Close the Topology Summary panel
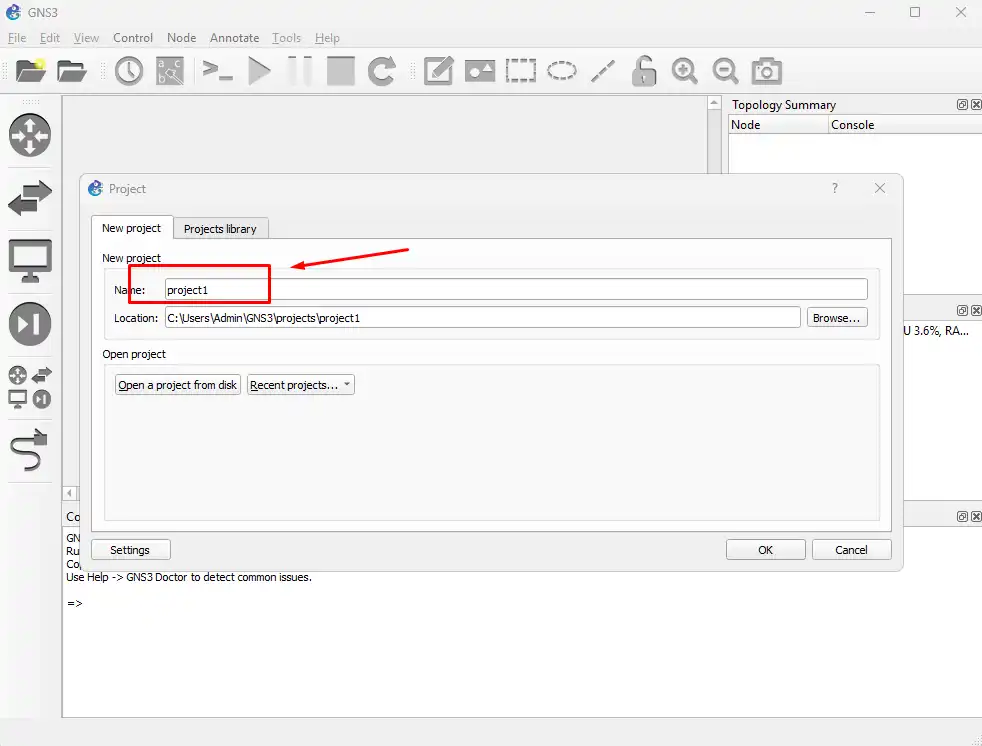 tap(976, 105)
